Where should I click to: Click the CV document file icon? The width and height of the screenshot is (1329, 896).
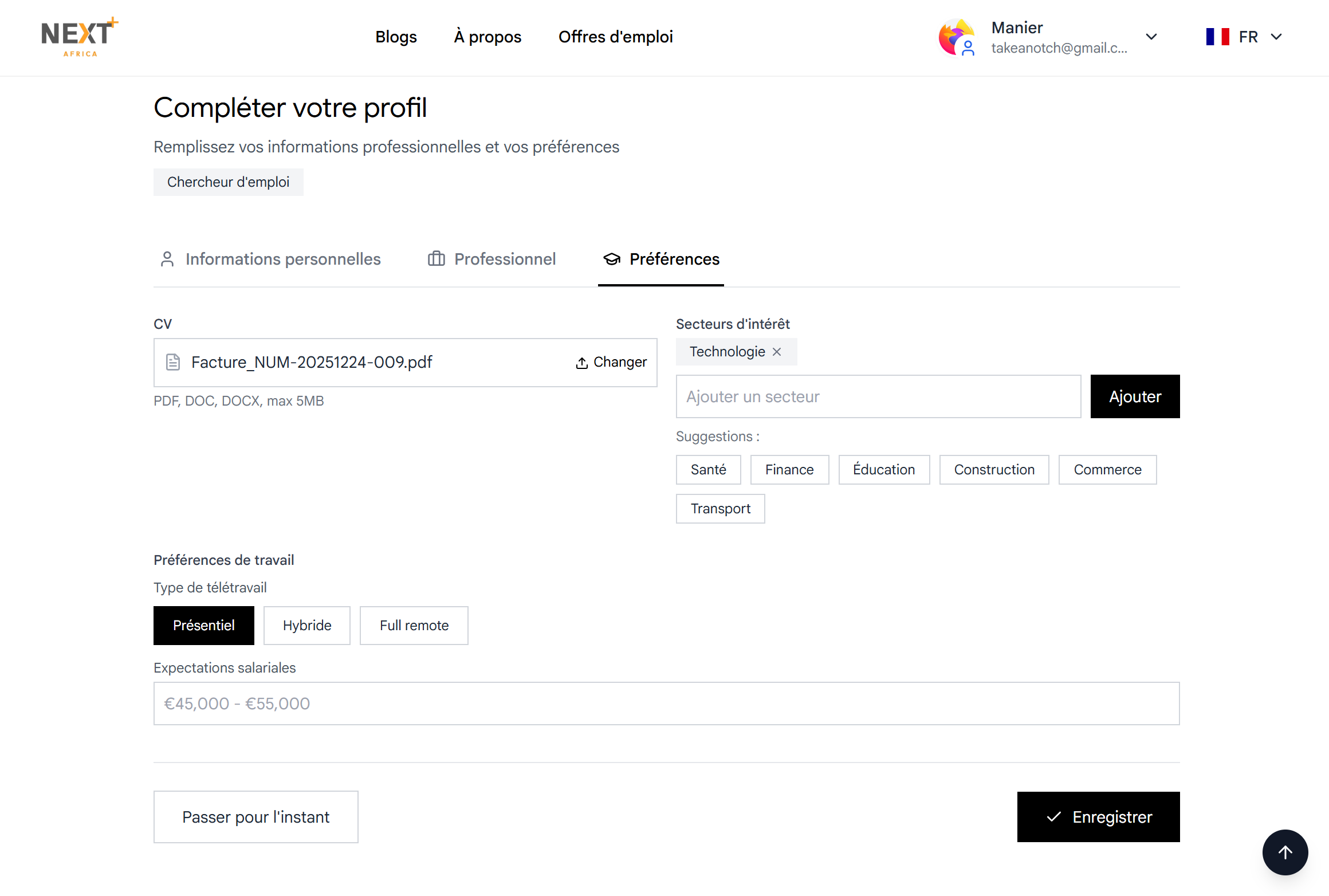pos(173,362)
